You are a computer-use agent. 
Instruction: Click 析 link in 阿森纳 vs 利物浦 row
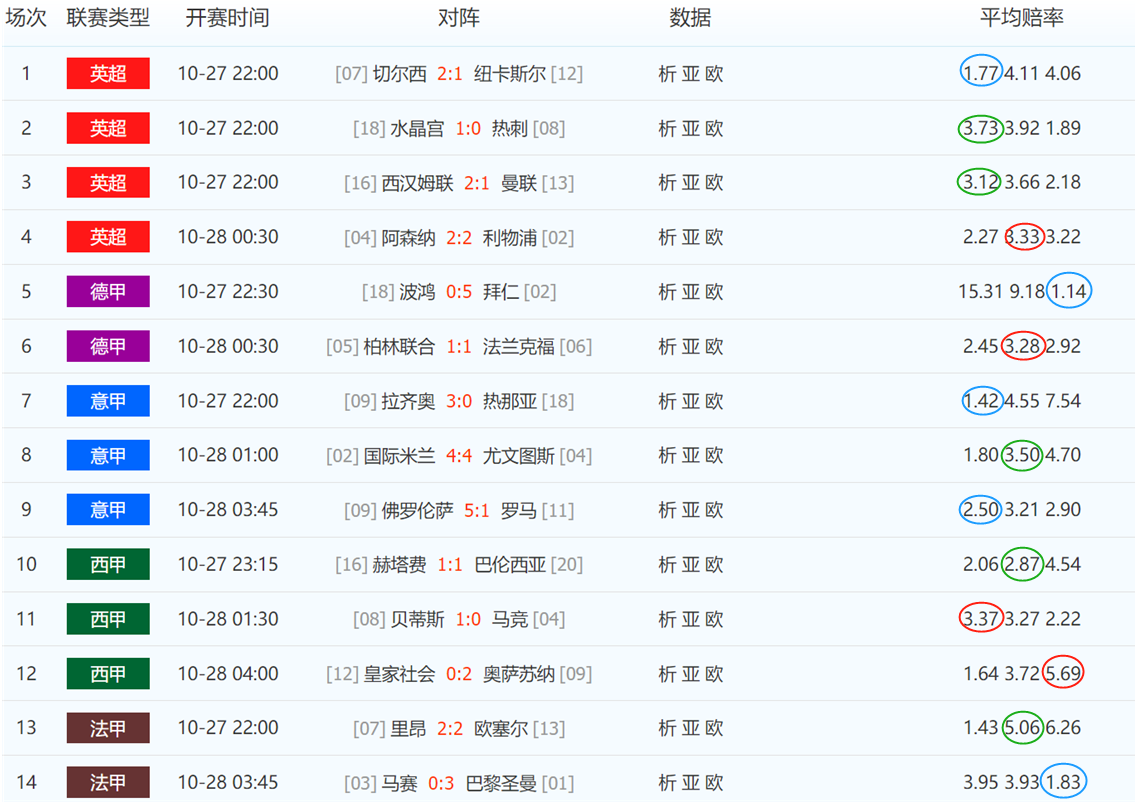pyautogui.click(x=667, y=237)
